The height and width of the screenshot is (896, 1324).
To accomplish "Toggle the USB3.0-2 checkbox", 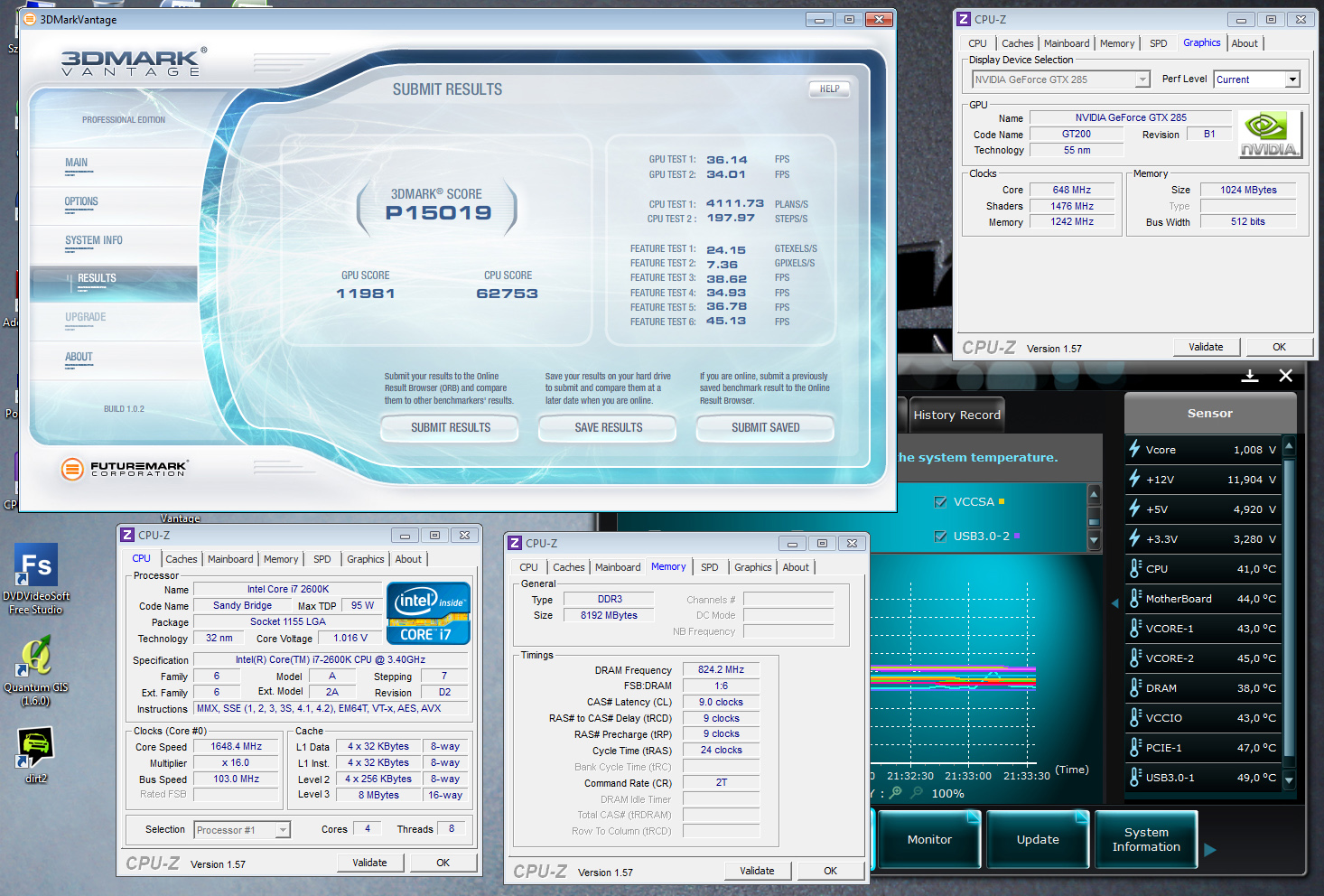I will [x=940, y=537].
